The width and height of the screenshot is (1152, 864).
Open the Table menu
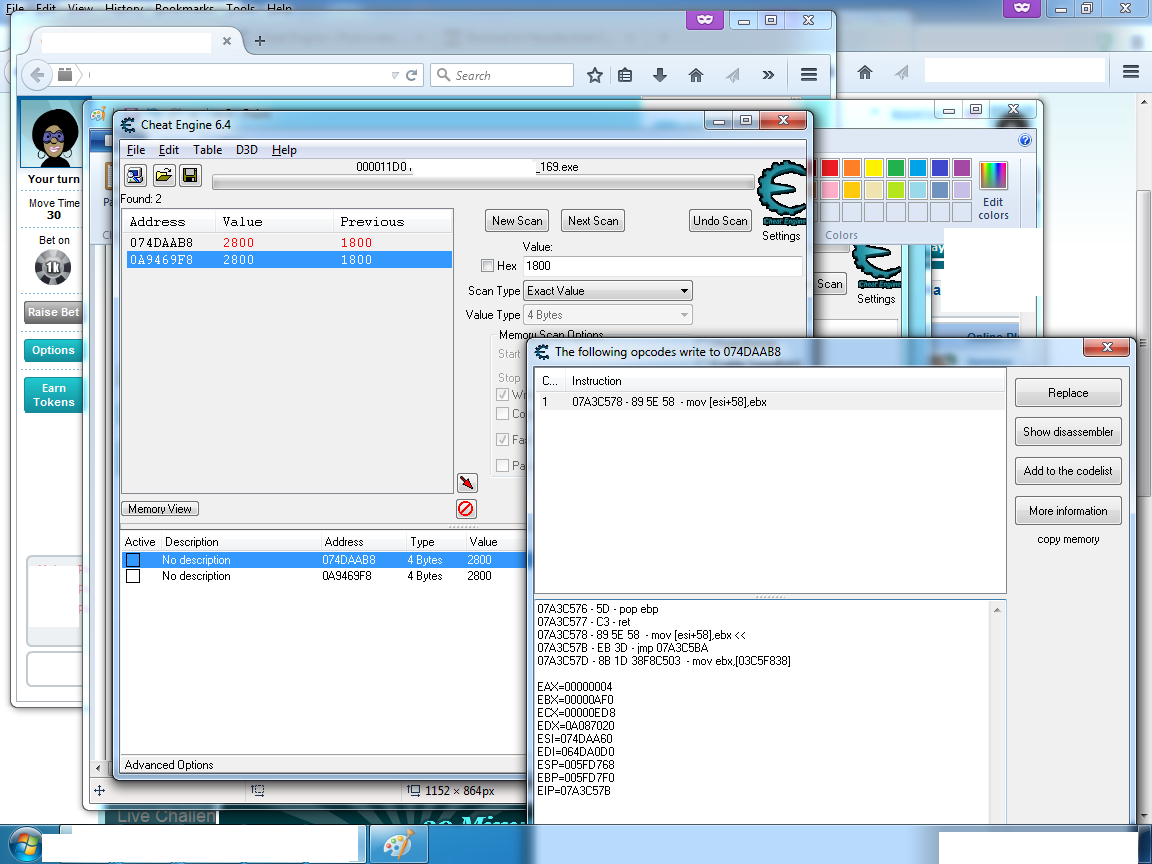(207, 150)
